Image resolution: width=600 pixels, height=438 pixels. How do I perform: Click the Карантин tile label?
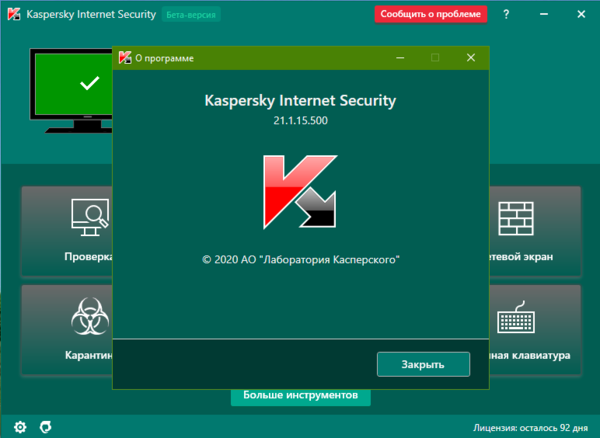(x=89, y=355)
